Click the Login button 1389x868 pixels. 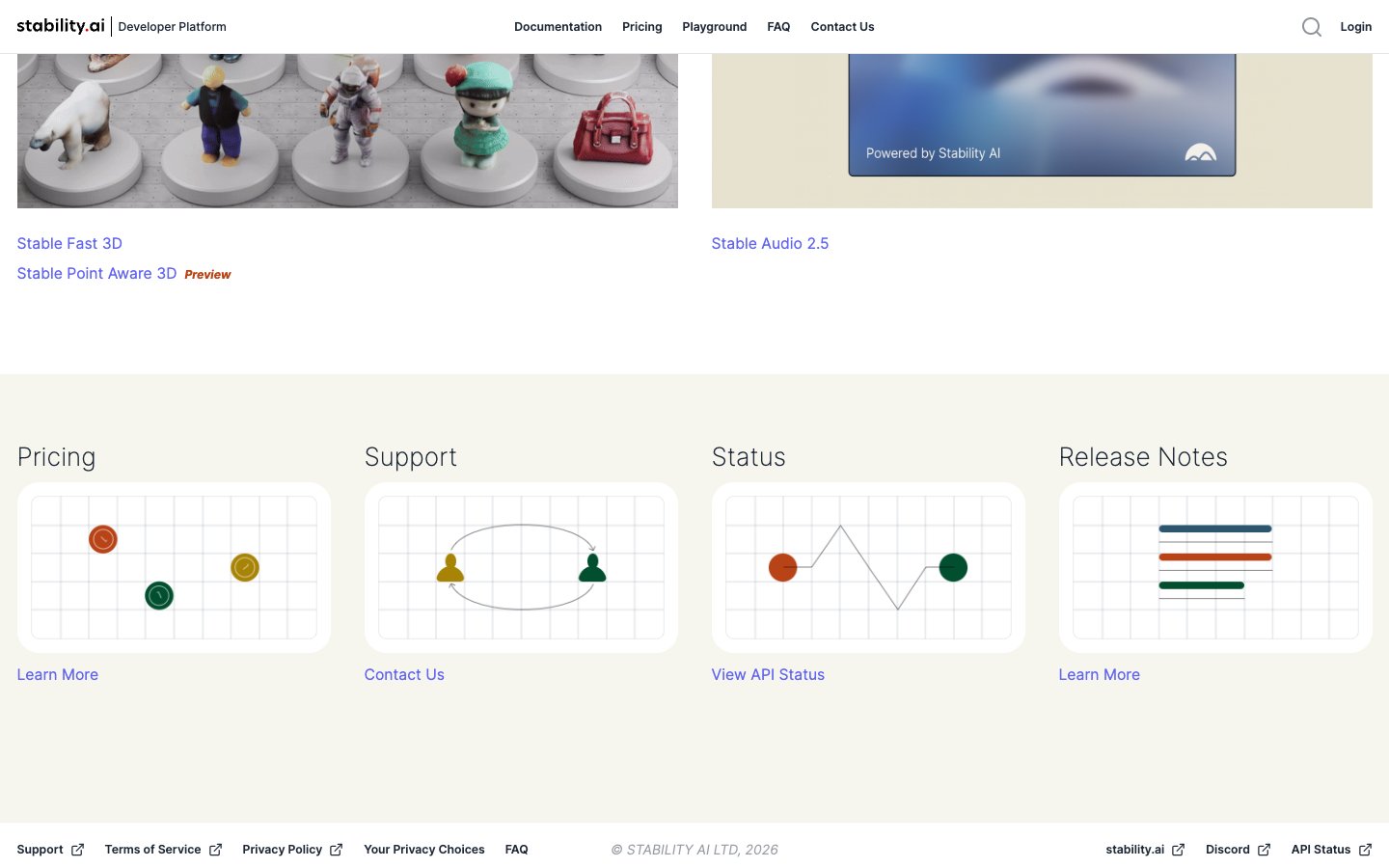pos(1355,27)
